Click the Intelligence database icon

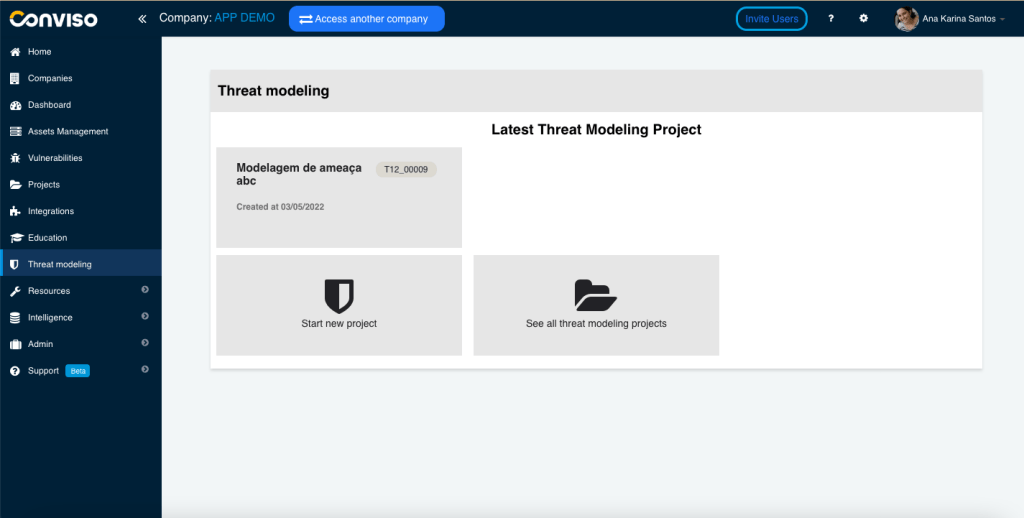pos(15,318)
